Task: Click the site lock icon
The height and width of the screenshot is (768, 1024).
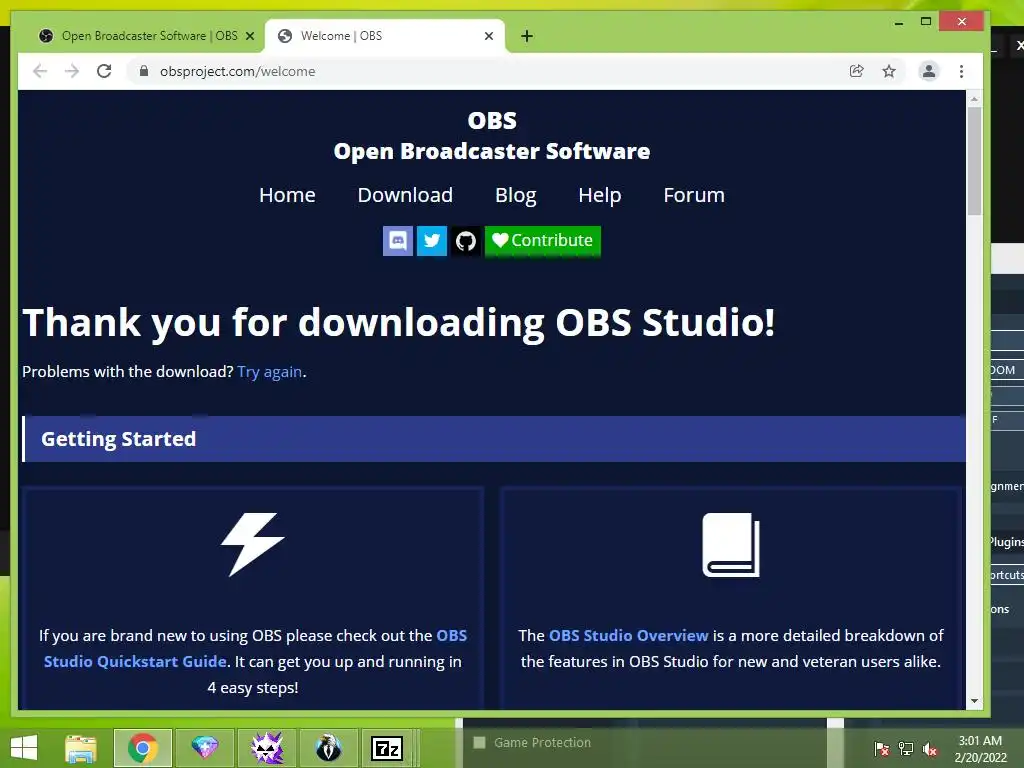Action: click(144, 71)
